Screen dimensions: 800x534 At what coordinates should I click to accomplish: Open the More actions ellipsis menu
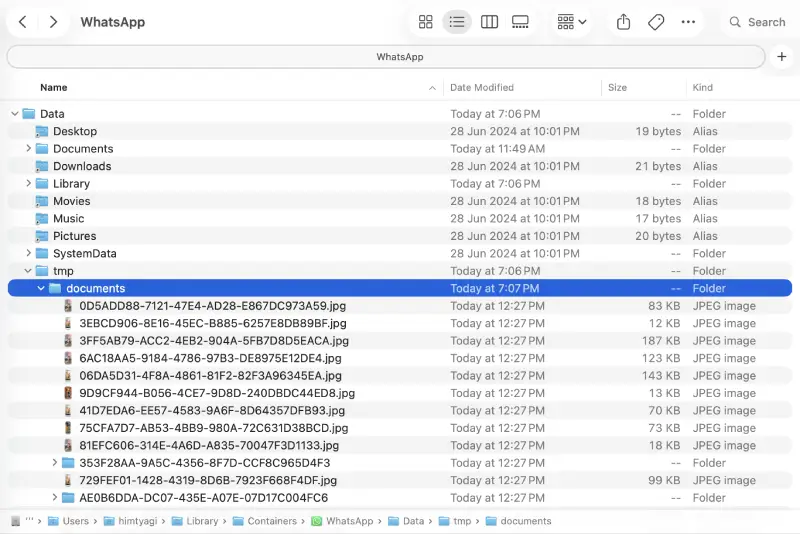pyautogui.click(x=688, y=22)
